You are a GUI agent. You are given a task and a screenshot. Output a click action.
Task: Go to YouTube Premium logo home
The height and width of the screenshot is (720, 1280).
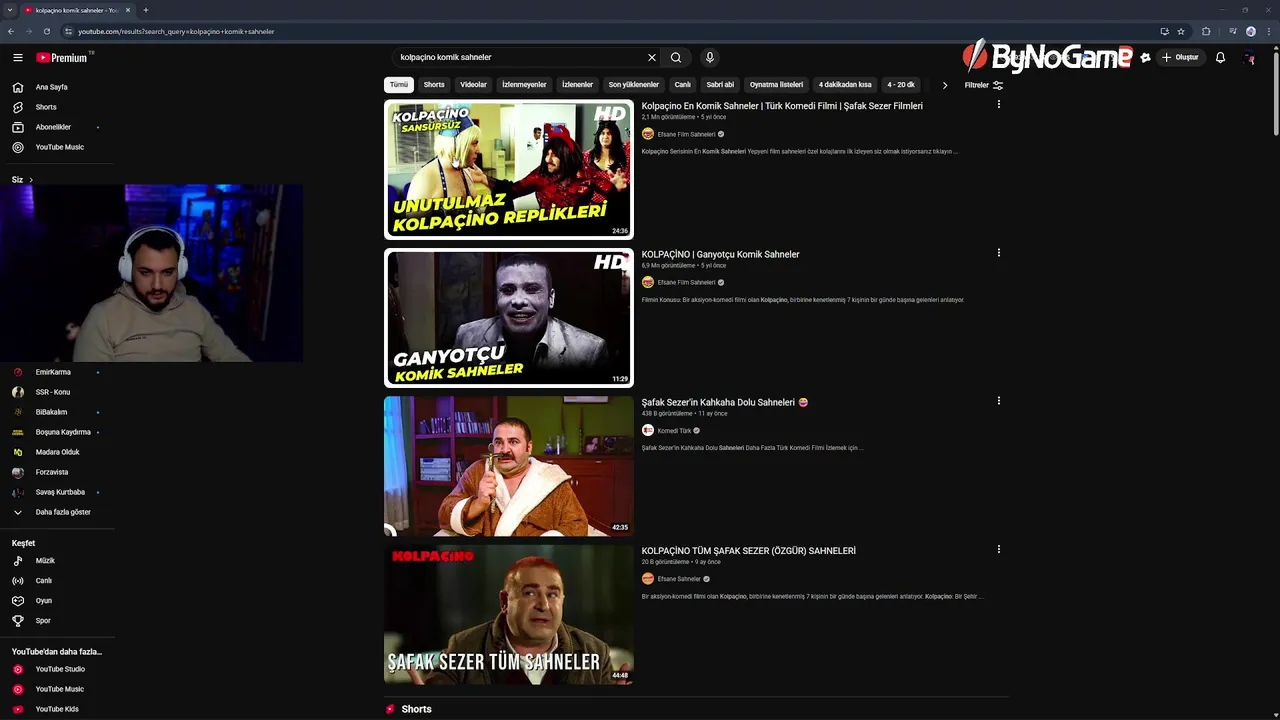(x=62, y=58)
